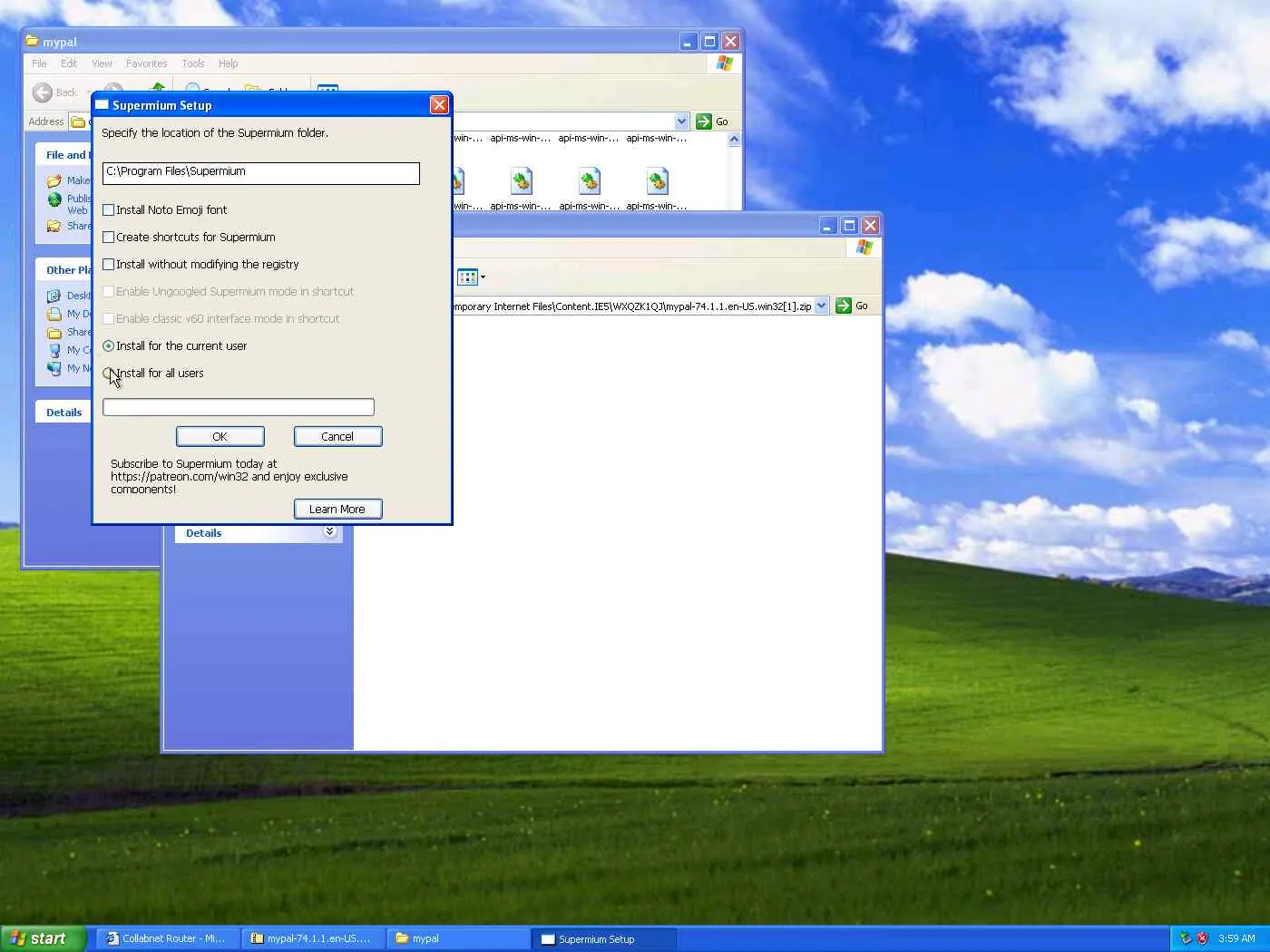1270x952 pixels.
Task: Close the Supermium Setup dialog
Action: [439, 105]
